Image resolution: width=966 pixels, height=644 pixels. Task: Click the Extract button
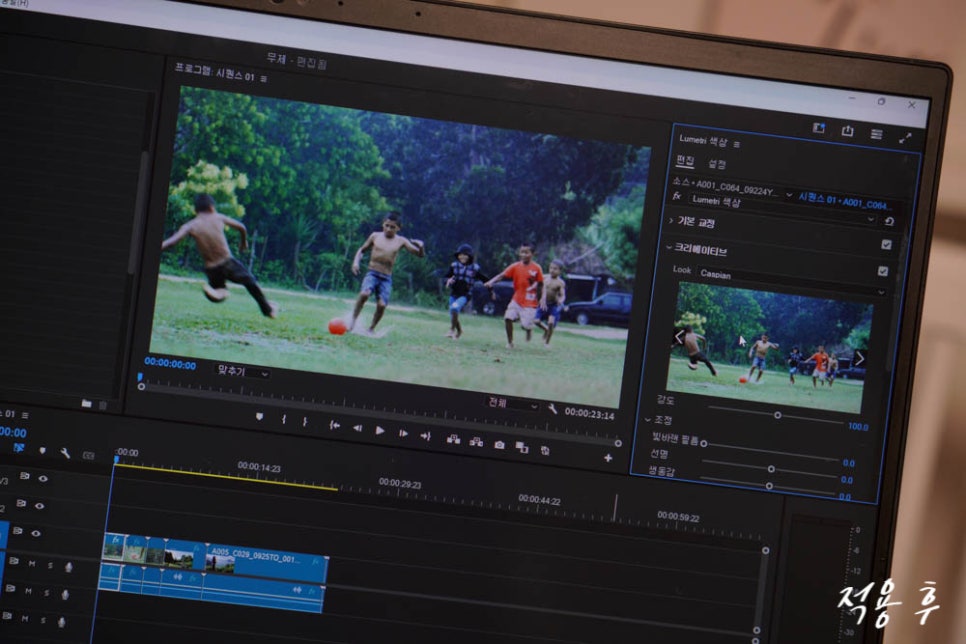click(476, 441)
